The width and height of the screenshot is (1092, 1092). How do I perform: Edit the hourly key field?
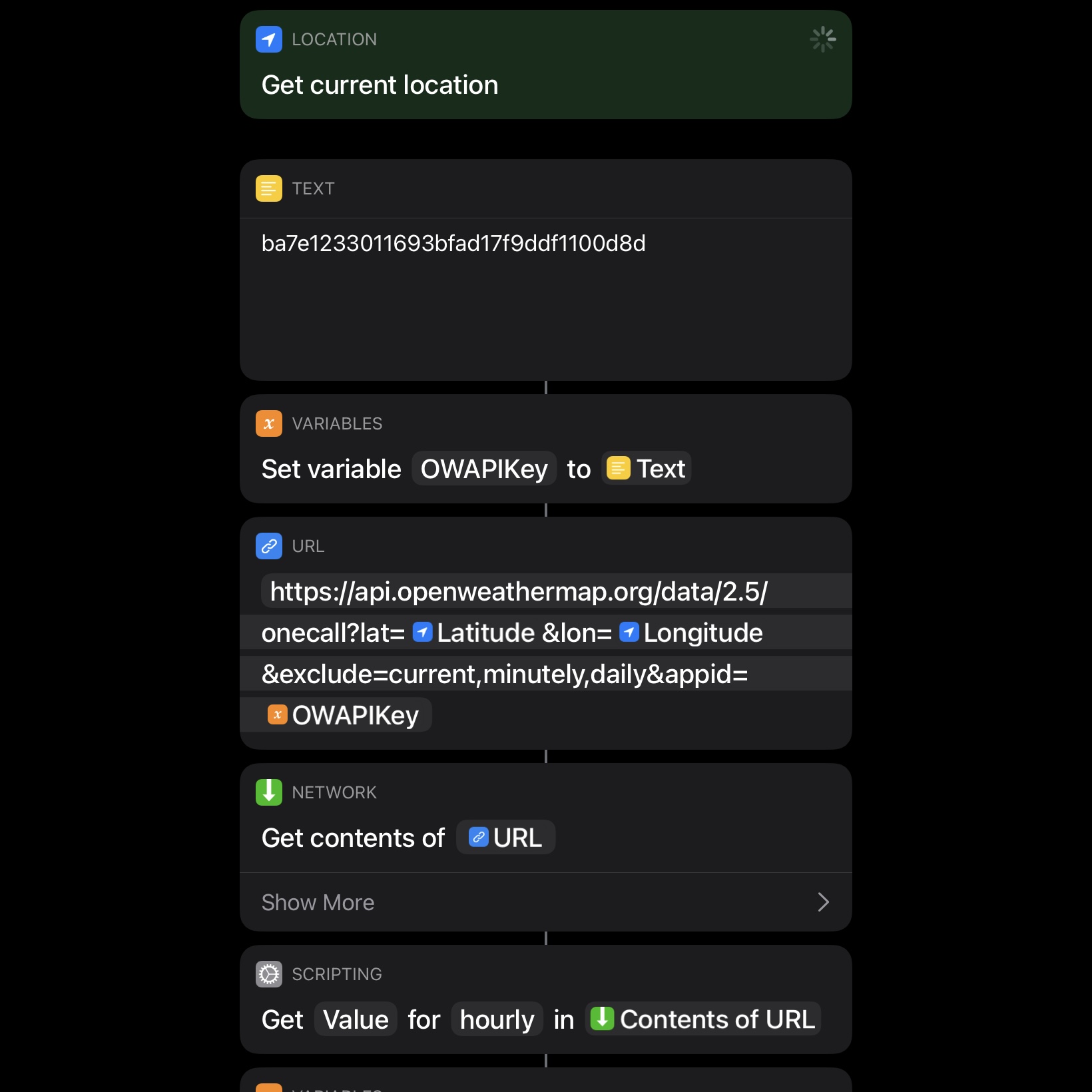(497, 1019)
